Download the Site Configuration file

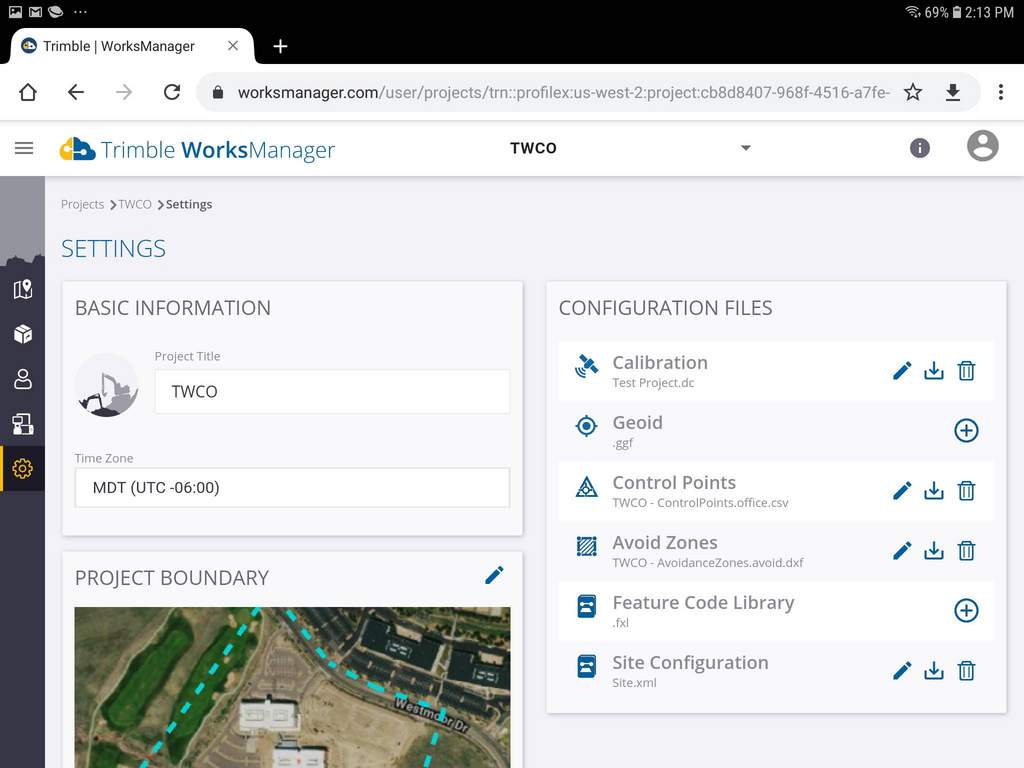(x=934, y=671)
